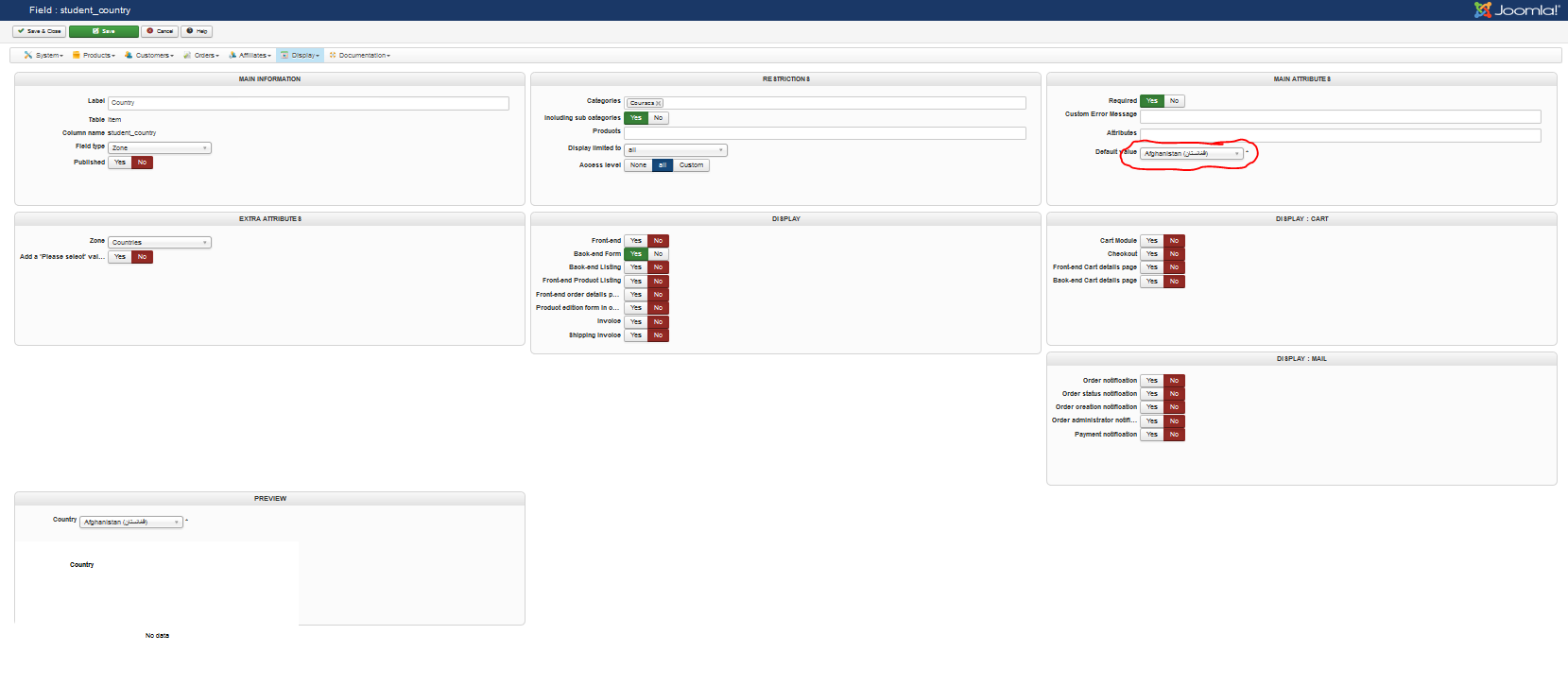
Task: Open the System menu with wrench icon
Action: 43,56
